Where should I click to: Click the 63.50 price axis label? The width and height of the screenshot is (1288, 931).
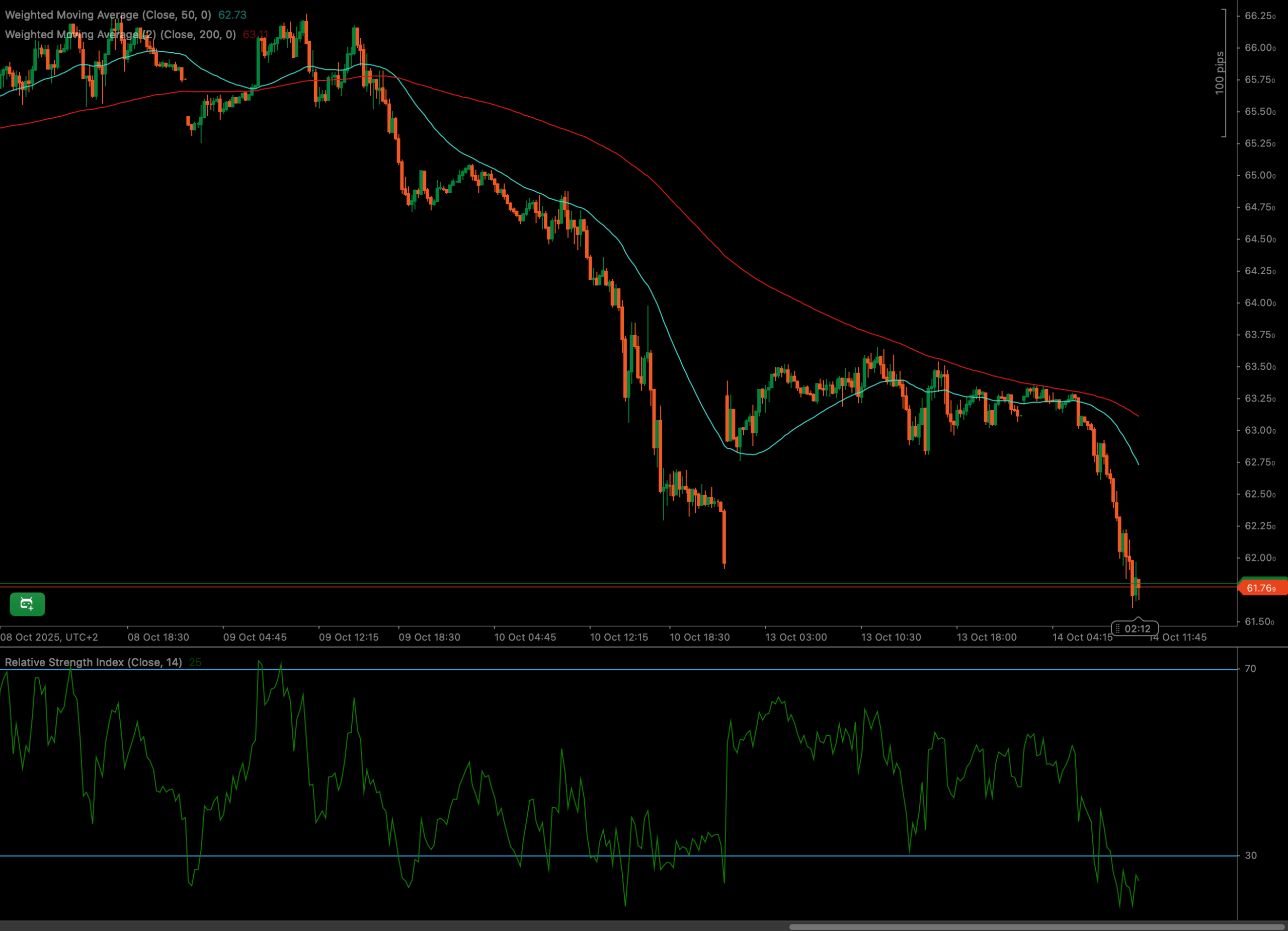point(1260,366)
